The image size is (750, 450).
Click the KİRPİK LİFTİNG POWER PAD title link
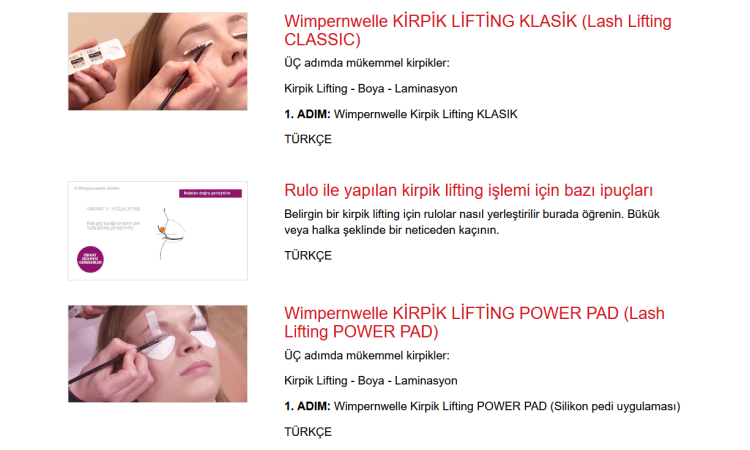coord(474,322)
